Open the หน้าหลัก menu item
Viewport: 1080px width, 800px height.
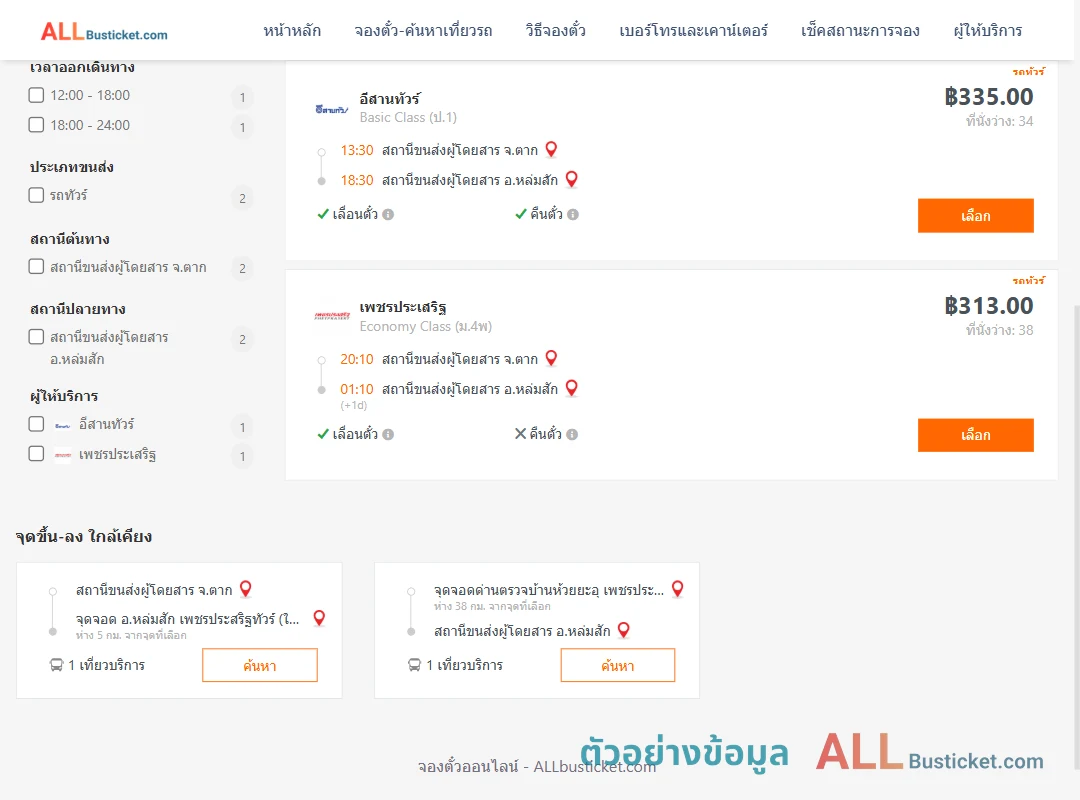click(x=292, y=31)
